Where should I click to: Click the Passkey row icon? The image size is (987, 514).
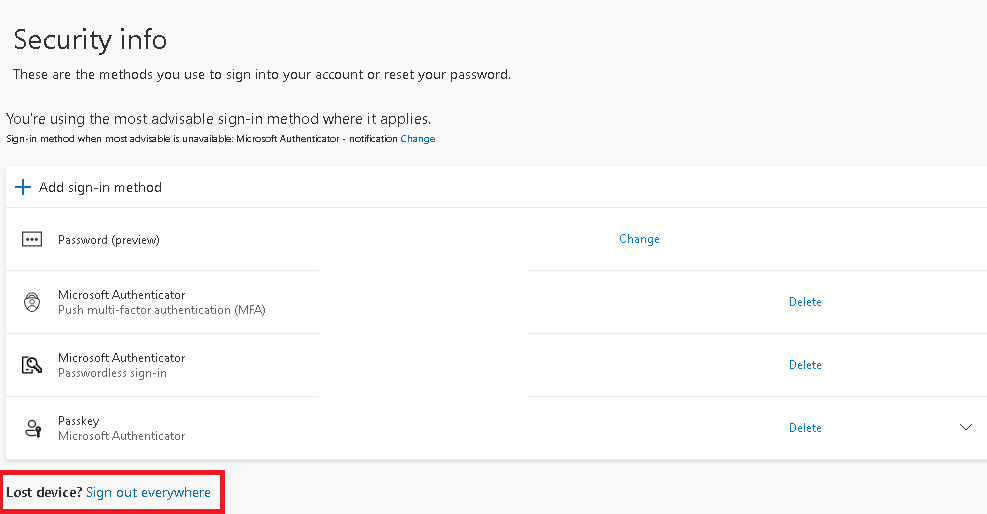[x=32, y=428]
